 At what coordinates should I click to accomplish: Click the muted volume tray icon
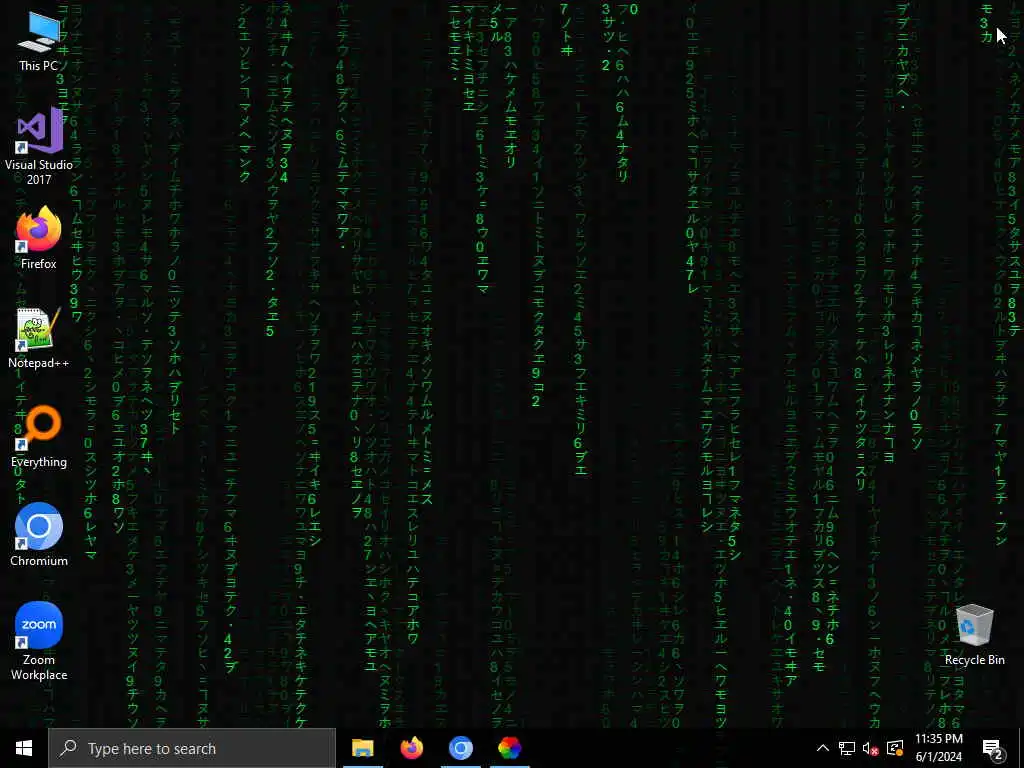tap(871, 748)
